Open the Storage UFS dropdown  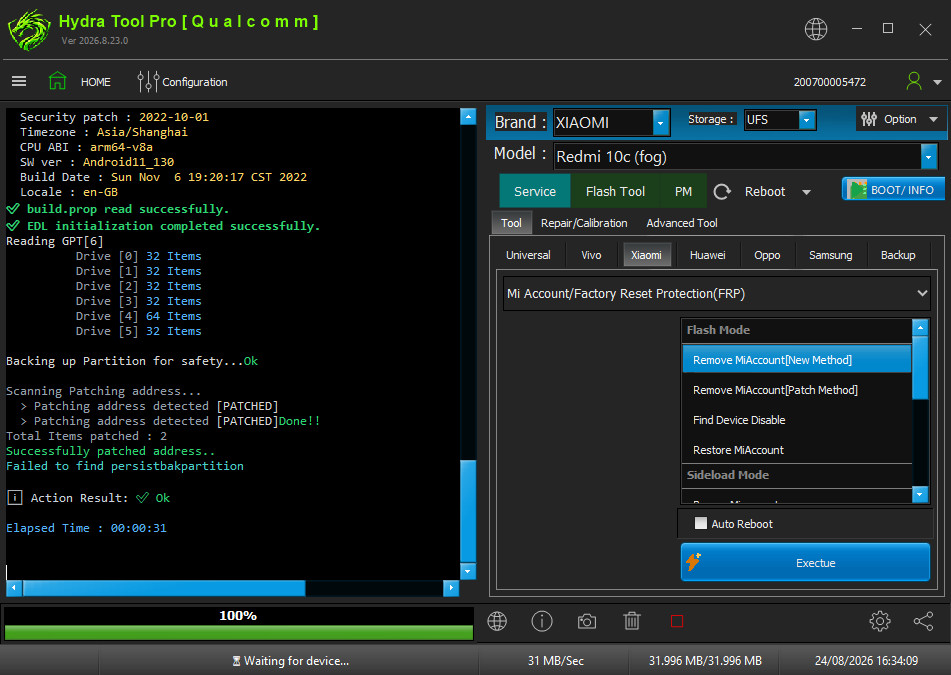(806, 120)
